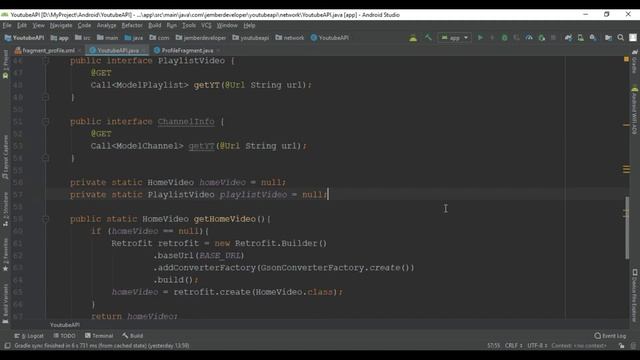Open Project Structure icon in the toolbar
The image size is (640, 360).
[x=608, y=38]
